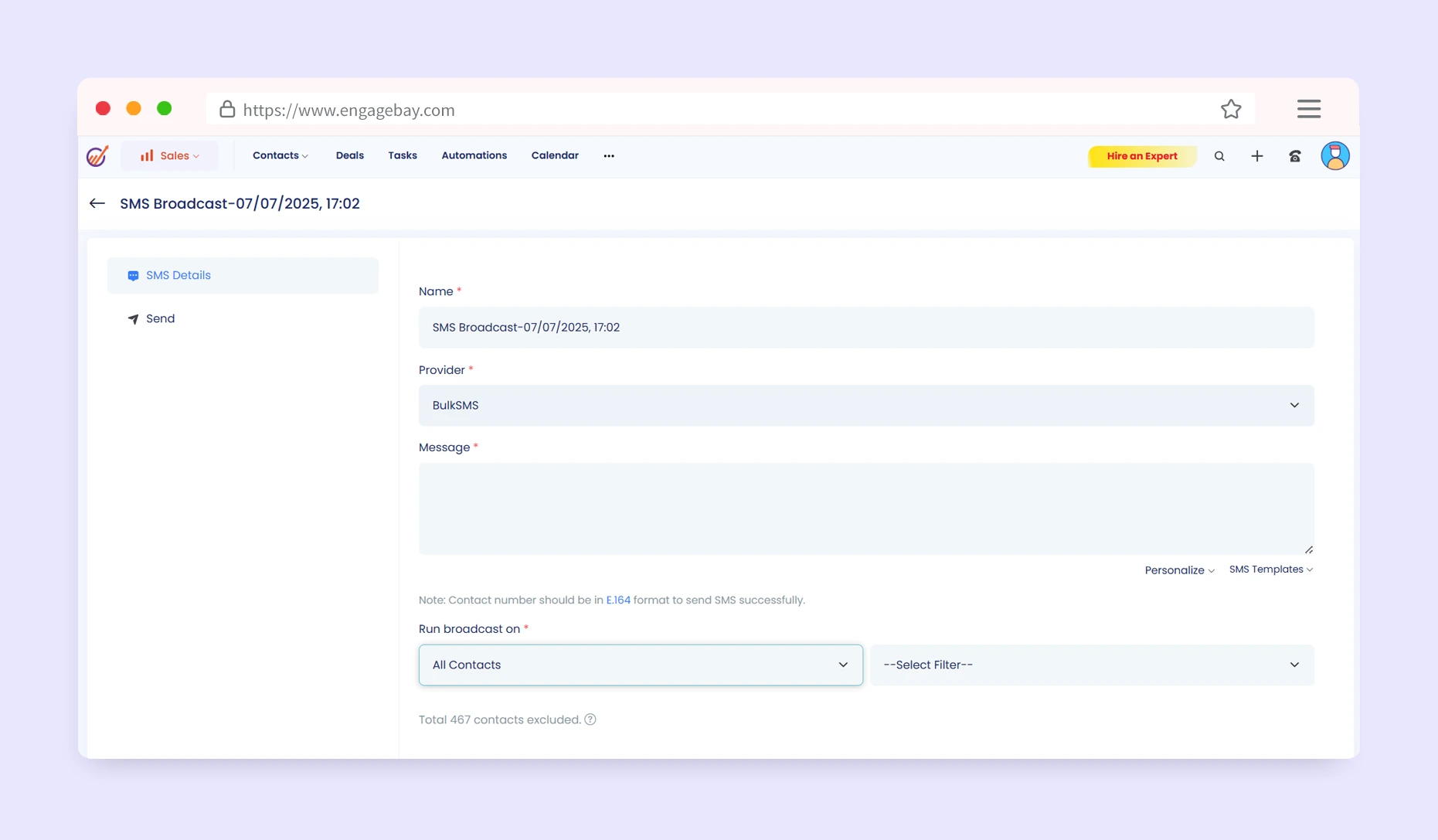Open the user profile avatar
Image resolution: width=1438 pixels, height=840 pixels.
tap(1334, 156)
